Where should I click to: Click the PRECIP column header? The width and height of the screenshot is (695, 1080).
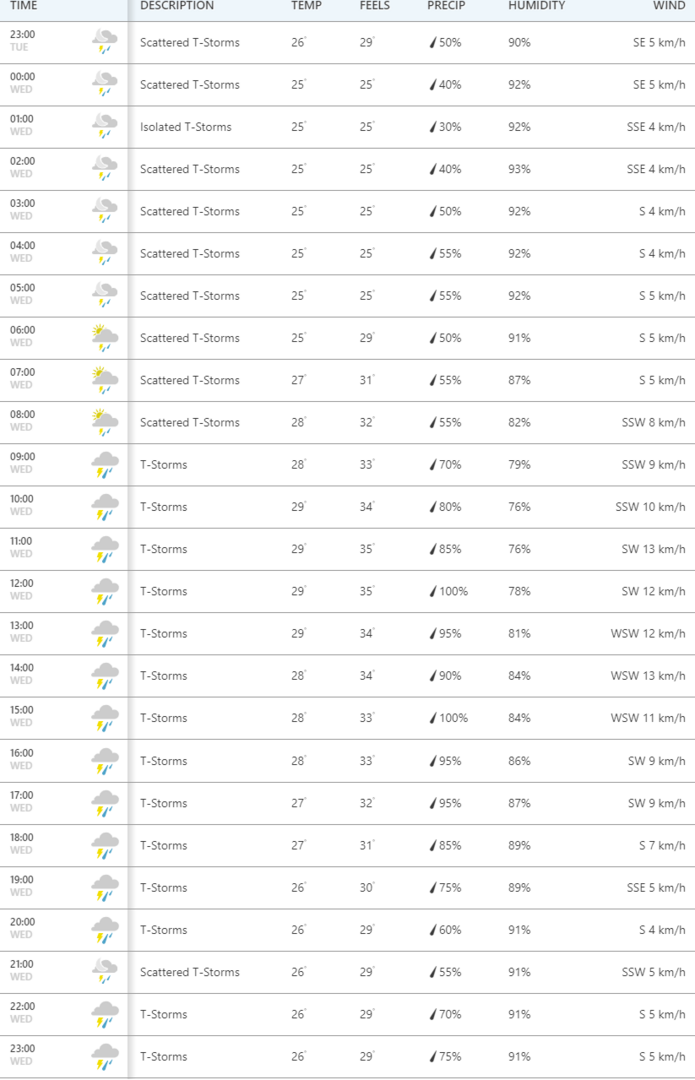[444, 6]
